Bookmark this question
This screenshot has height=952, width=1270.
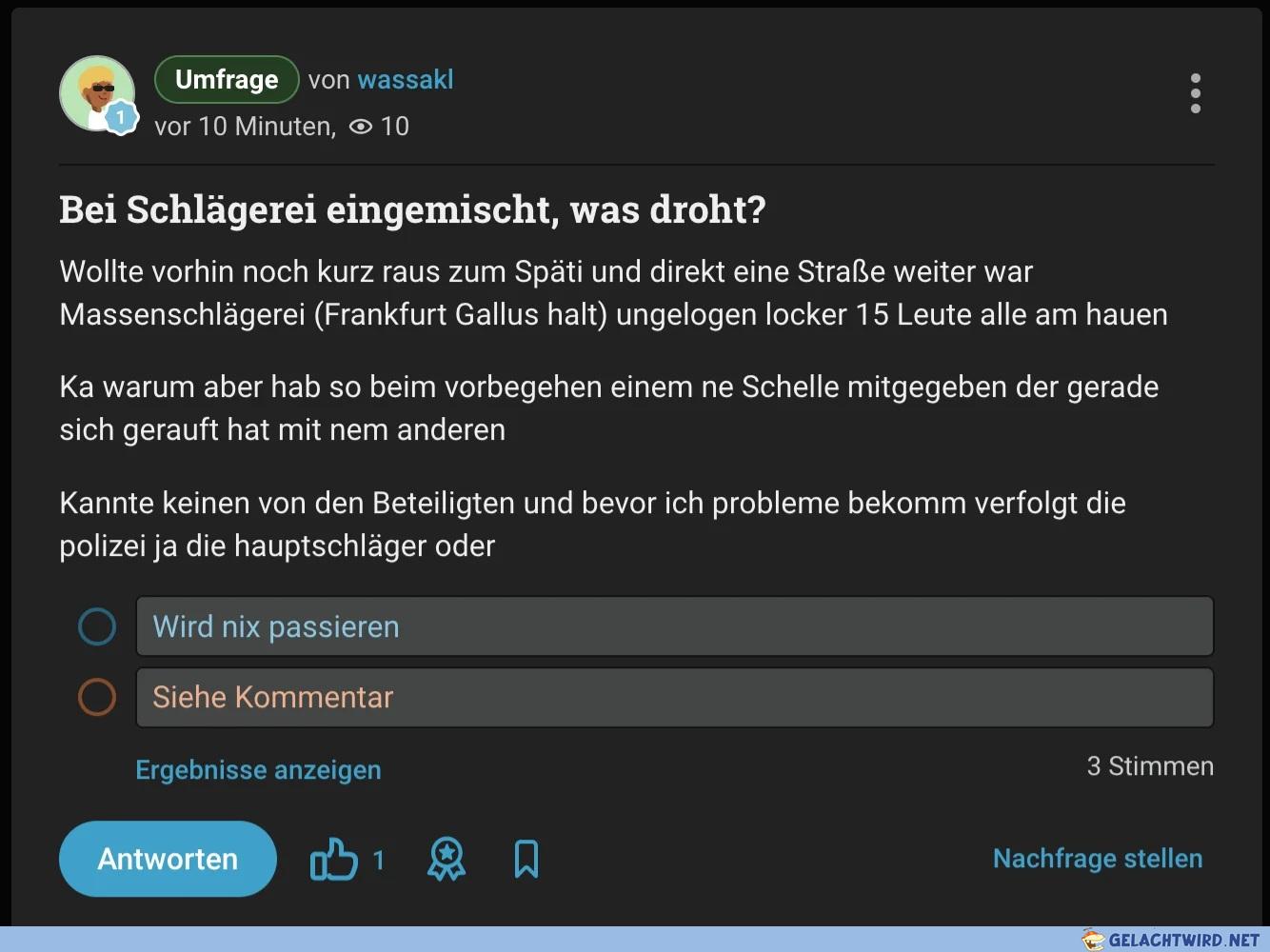[x=526, y=859]
